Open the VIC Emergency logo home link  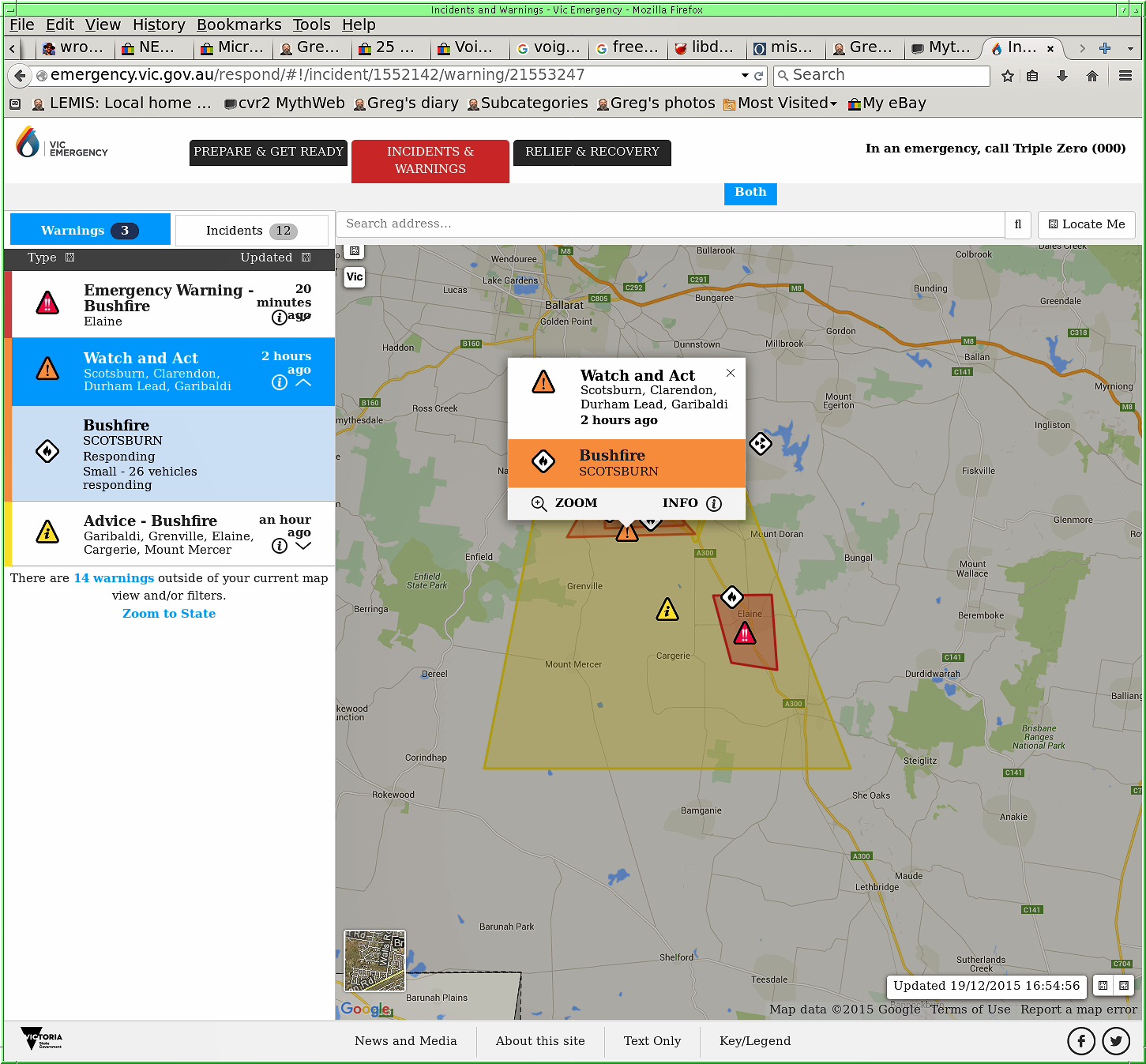tap(62, 144)
